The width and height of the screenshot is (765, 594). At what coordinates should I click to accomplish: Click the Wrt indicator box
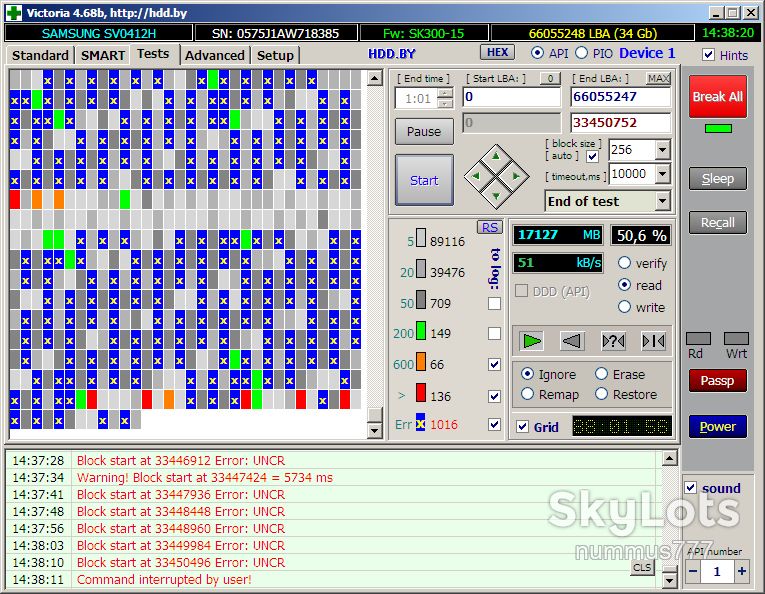[x=736, y=338]
